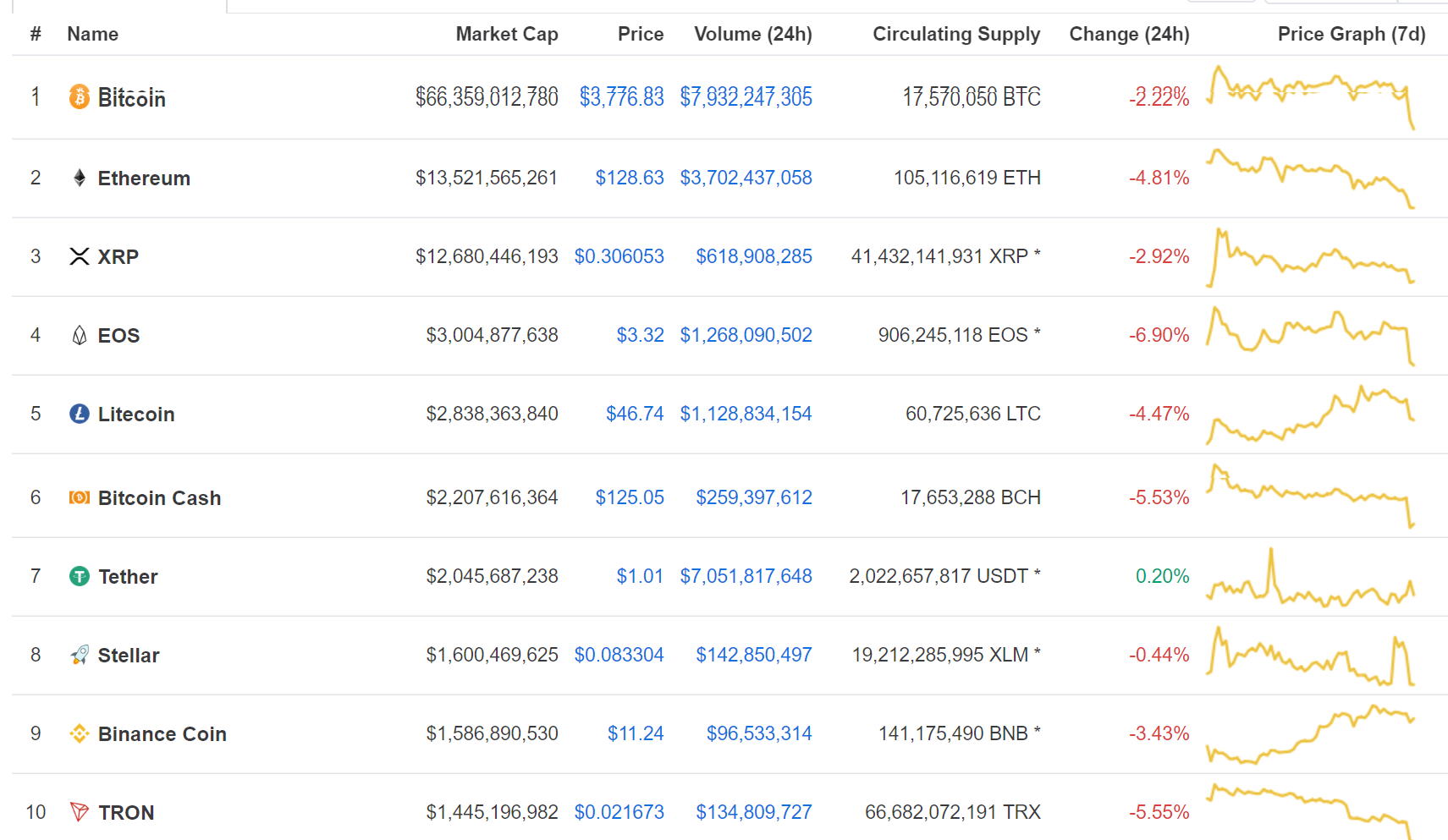Open the XRP coin page link
The width and height of the screenshot is (1448, 840).
118,257
